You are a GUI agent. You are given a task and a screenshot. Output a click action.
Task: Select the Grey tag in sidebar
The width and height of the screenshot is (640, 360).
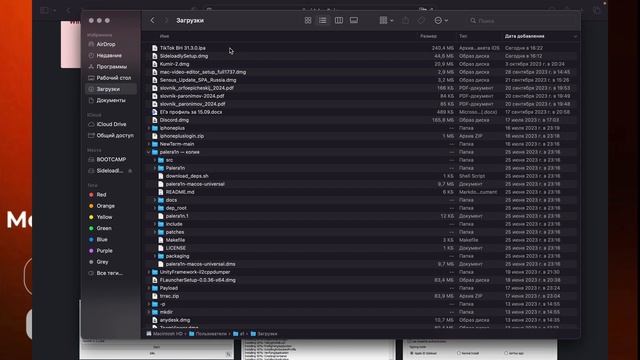[x=102, y=262]
